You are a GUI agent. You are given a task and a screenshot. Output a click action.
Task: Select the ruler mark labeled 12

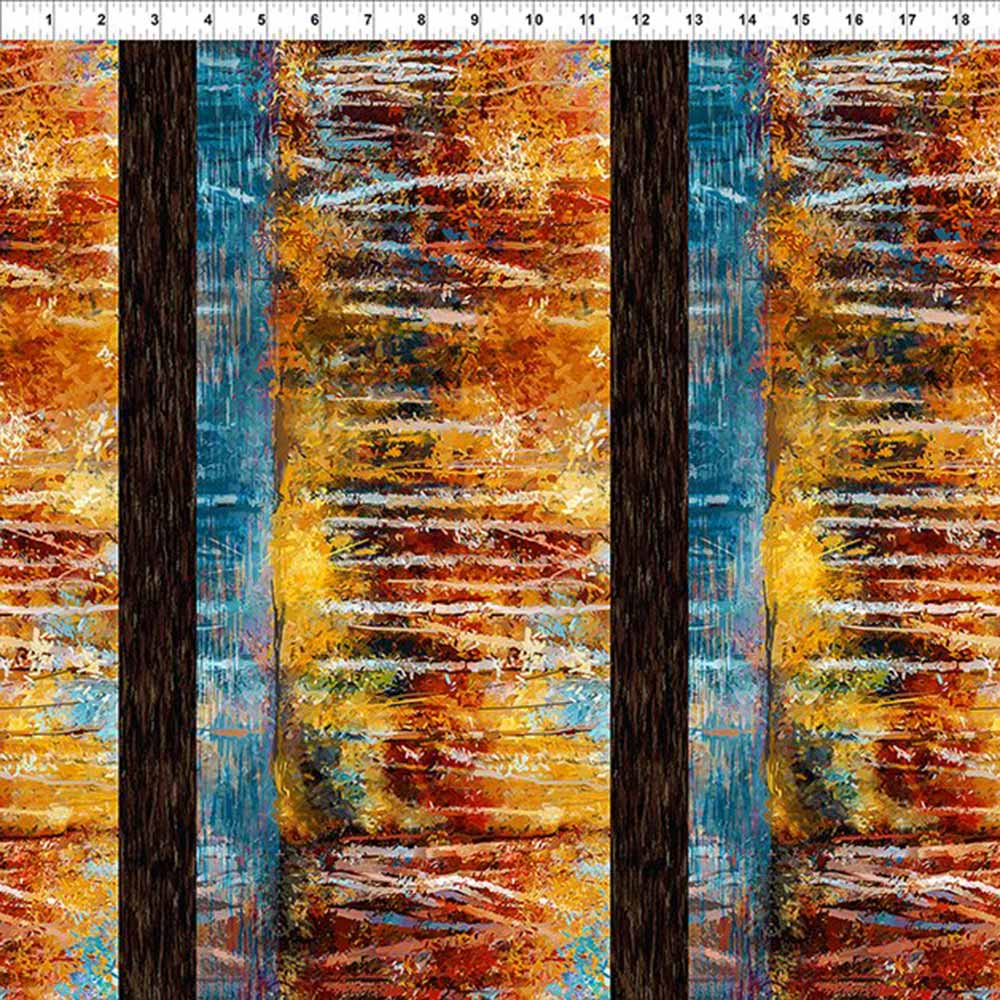[640, 19]
